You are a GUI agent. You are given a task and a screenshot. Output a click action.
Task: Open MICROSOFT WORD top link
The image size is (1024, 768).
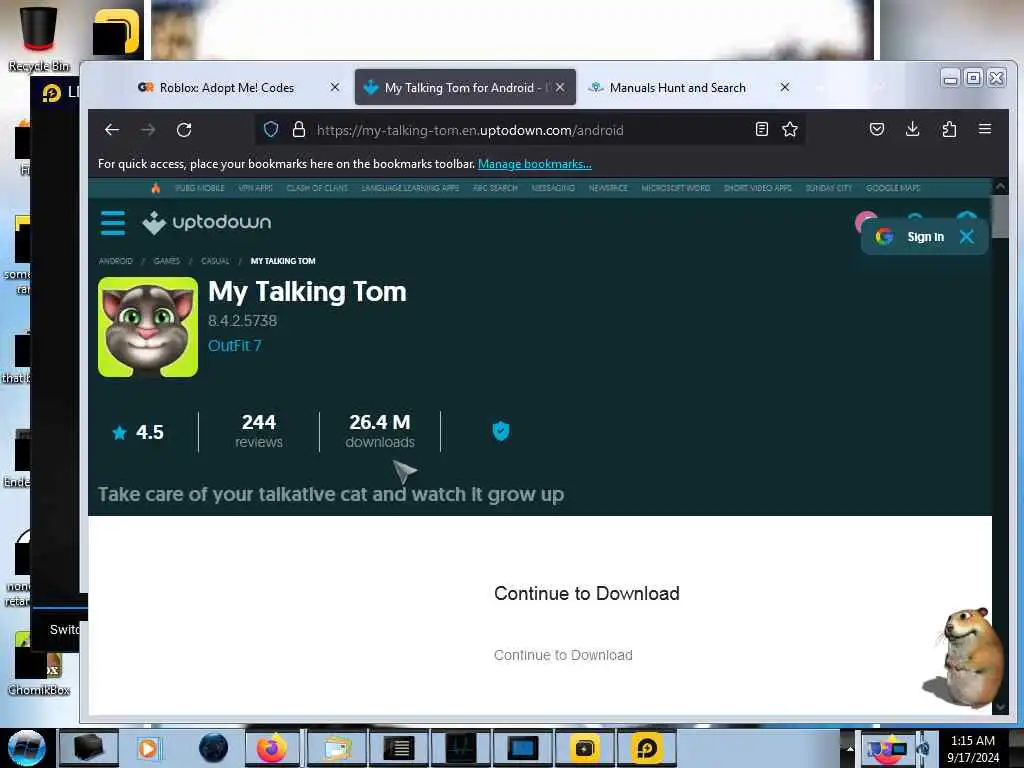point(675,188)
